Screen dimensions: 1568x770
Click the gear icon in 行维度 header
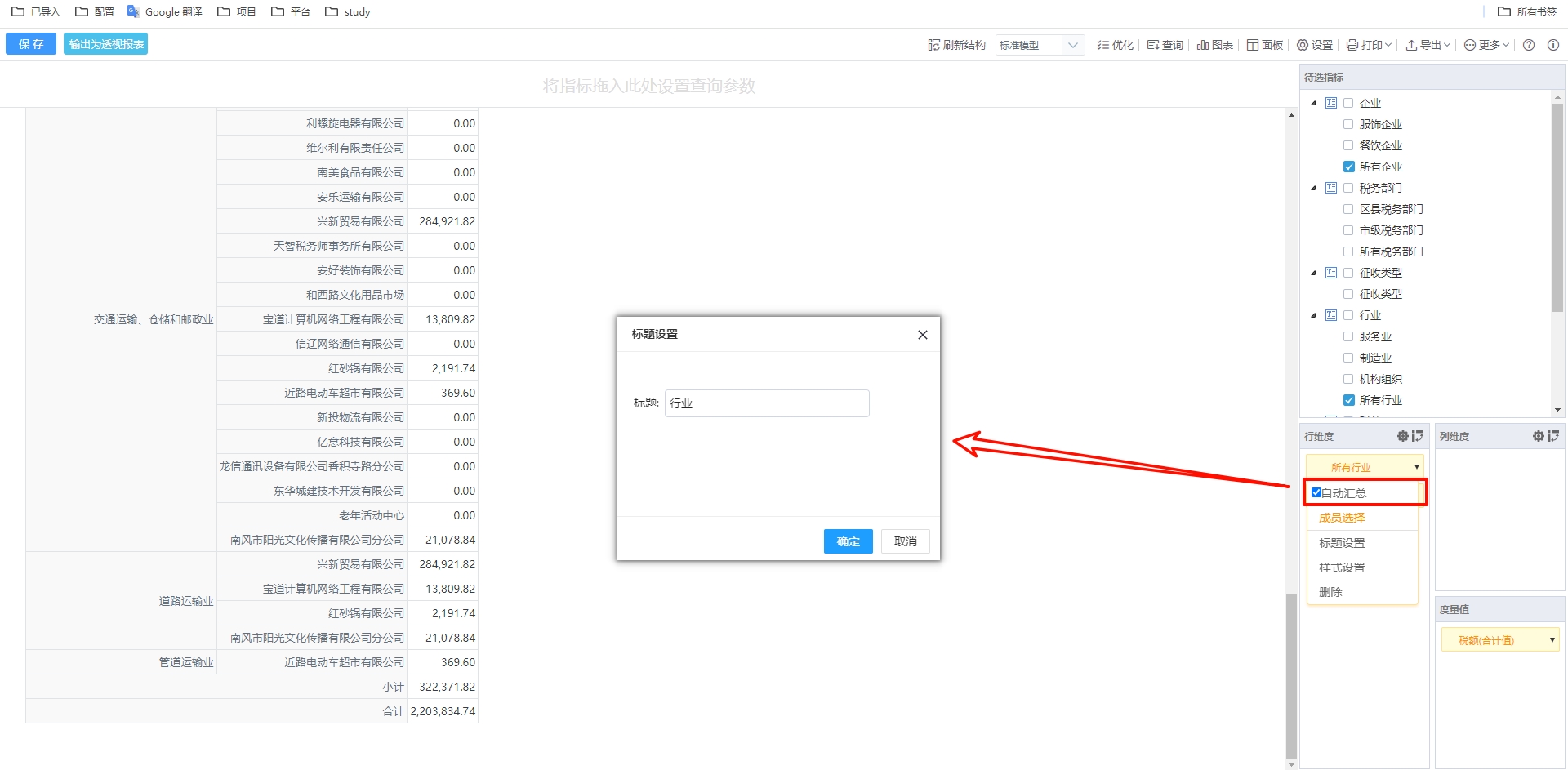[1402, 436]
